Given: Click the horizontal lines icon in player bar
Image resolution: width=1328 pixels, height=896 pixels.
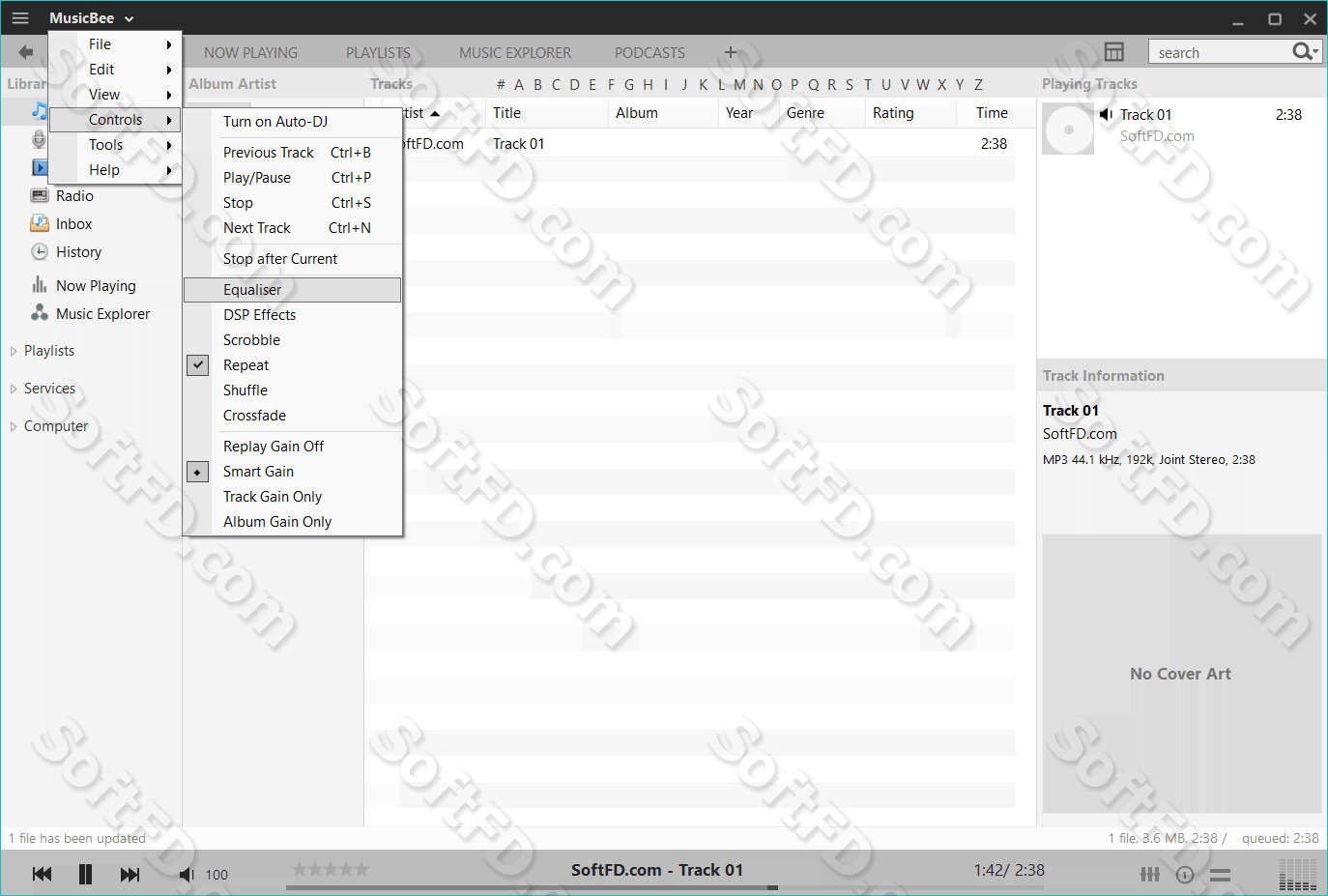Looking at the screenshot, I should point(1221,875).
